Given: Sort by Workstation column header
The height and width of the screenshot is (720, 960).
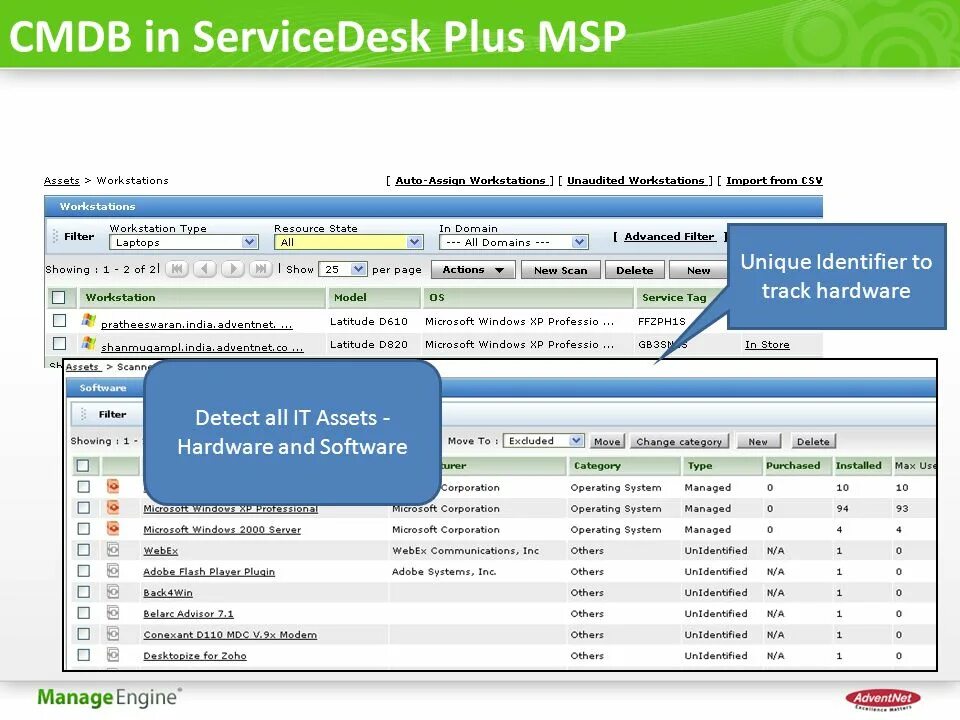Looking at the screenshot, I should tap(121, 298).
